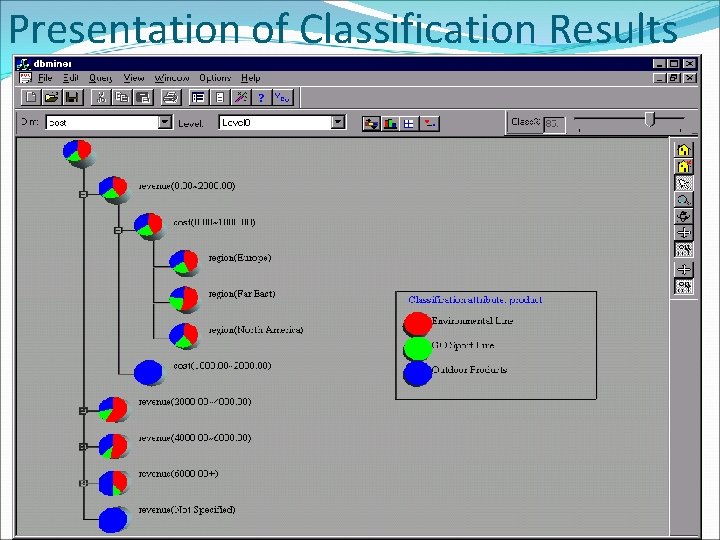The image size is (720, 540).
Task: Click the blue question mark help icon
Action: pos(261,97)
